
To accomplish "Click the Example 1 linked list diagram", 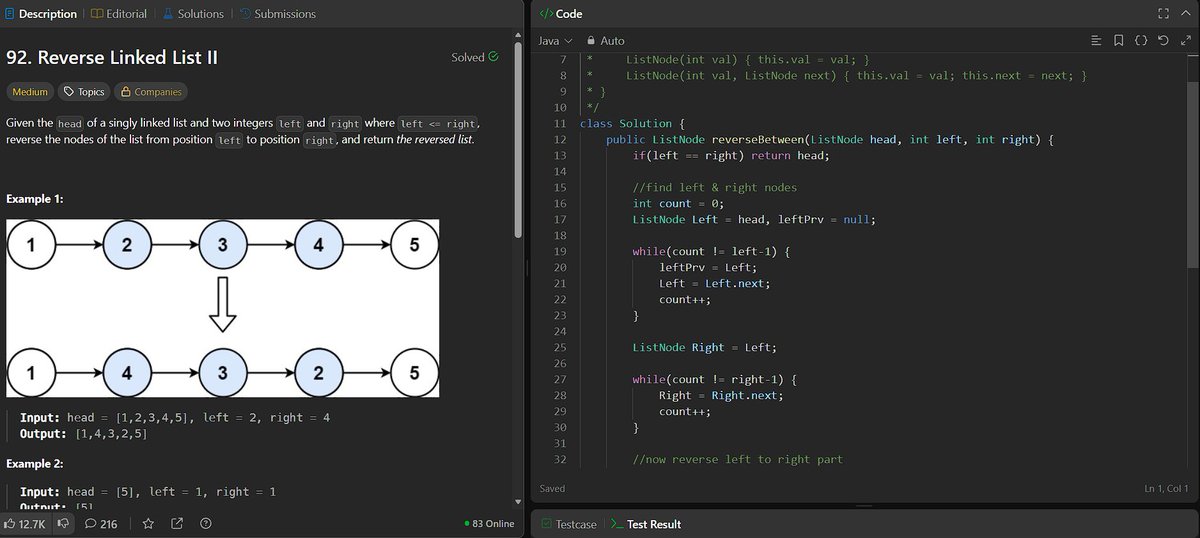I will click(222, 309).
